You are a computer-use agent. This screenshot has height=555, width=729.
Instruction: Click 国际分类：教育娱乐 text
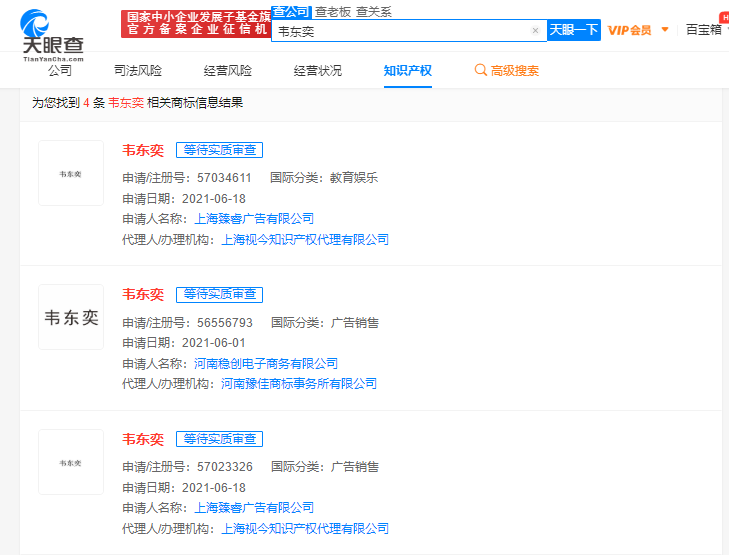(324, 178)
